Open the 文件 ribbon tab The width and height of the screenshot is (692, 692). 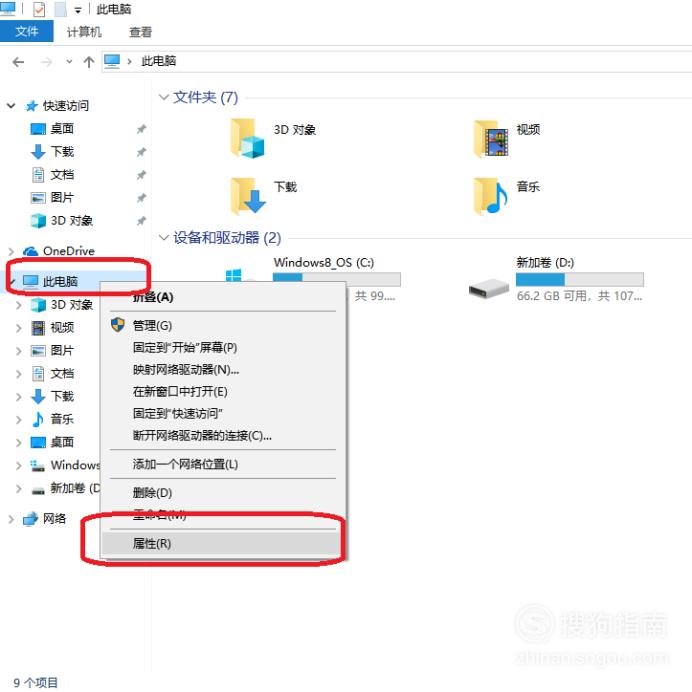coord(26,32)
